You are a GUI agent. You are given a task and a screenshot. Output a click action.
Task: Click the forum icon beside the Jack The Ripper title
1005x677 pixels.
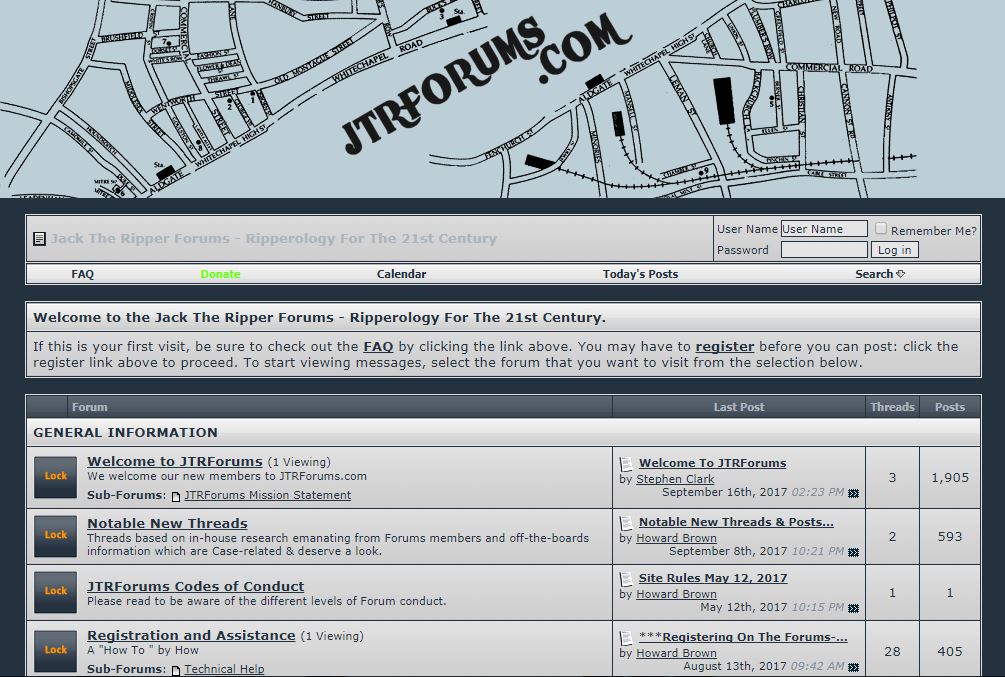pyautogui.click(x=39, y=238)
